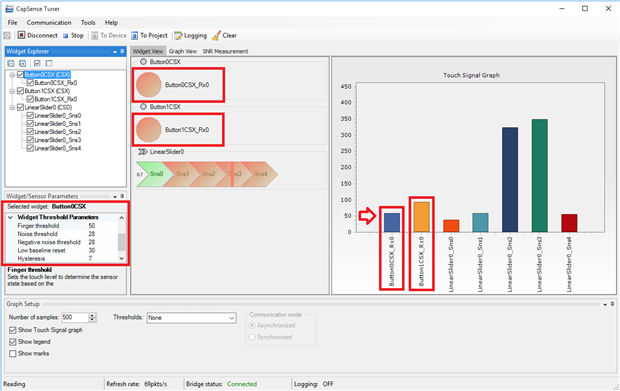Collapse the Button0CSX tree node
The image size is (620, 391).
click(12, 75)
